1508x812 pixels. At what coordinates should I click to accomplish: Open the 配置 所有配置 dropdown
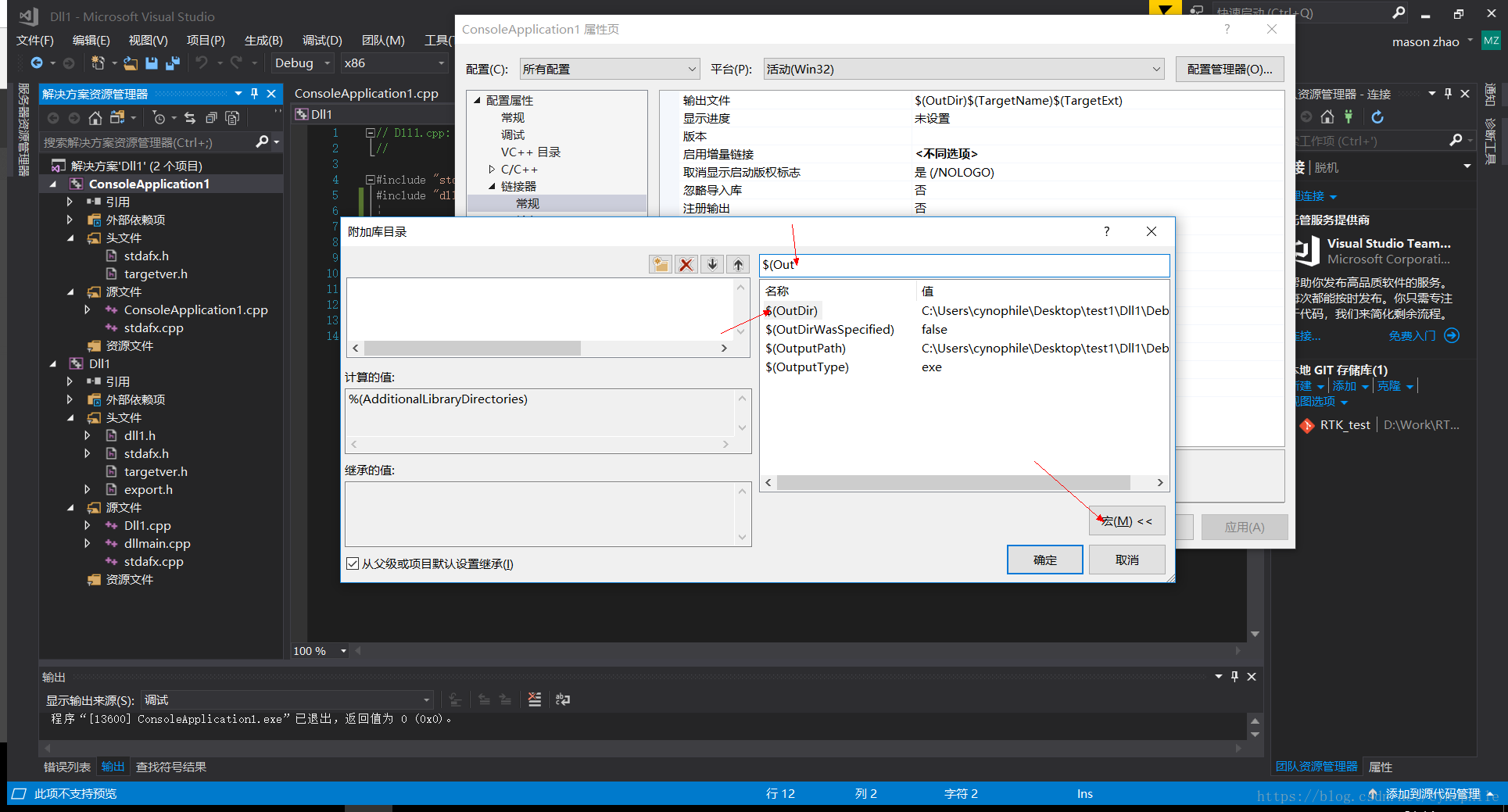point(610,69)
